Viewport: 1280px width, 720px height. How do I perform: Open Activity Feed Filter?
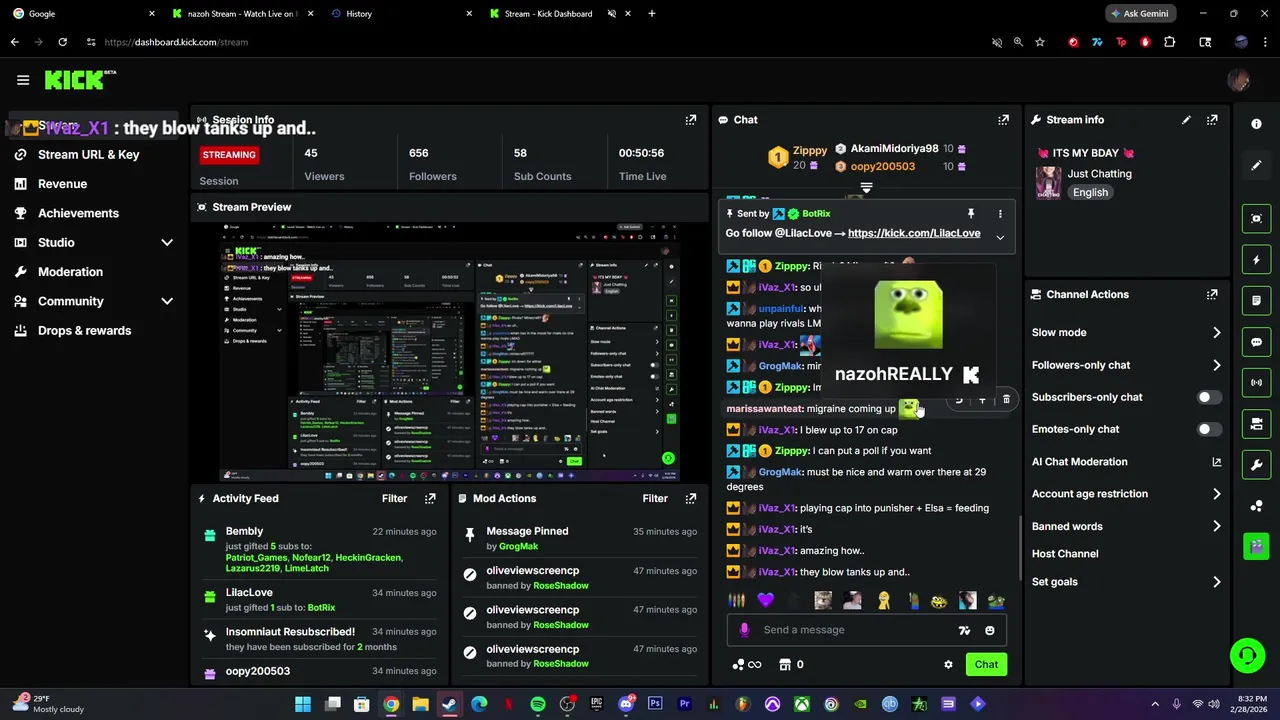(x=394, y=498)
